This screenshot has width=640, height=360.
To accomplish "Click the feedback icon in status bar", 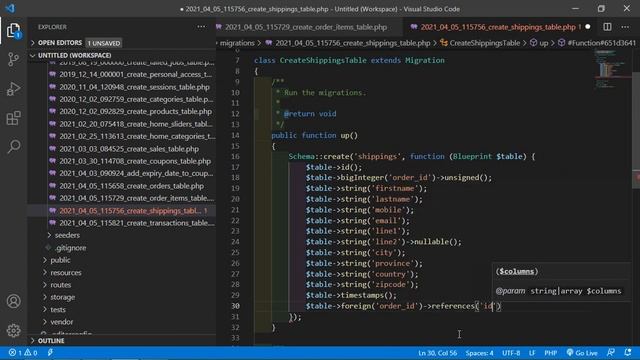I will click(x=611, y=353).
